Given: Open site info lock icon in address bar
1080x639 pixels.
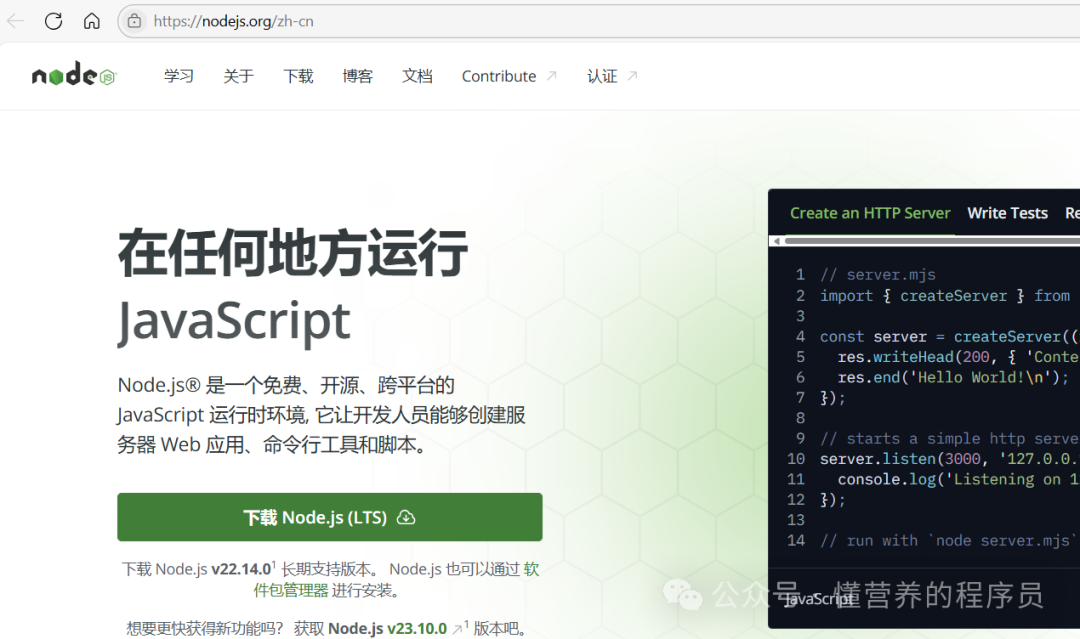Looking at the screenshot, I should [134, 21].
